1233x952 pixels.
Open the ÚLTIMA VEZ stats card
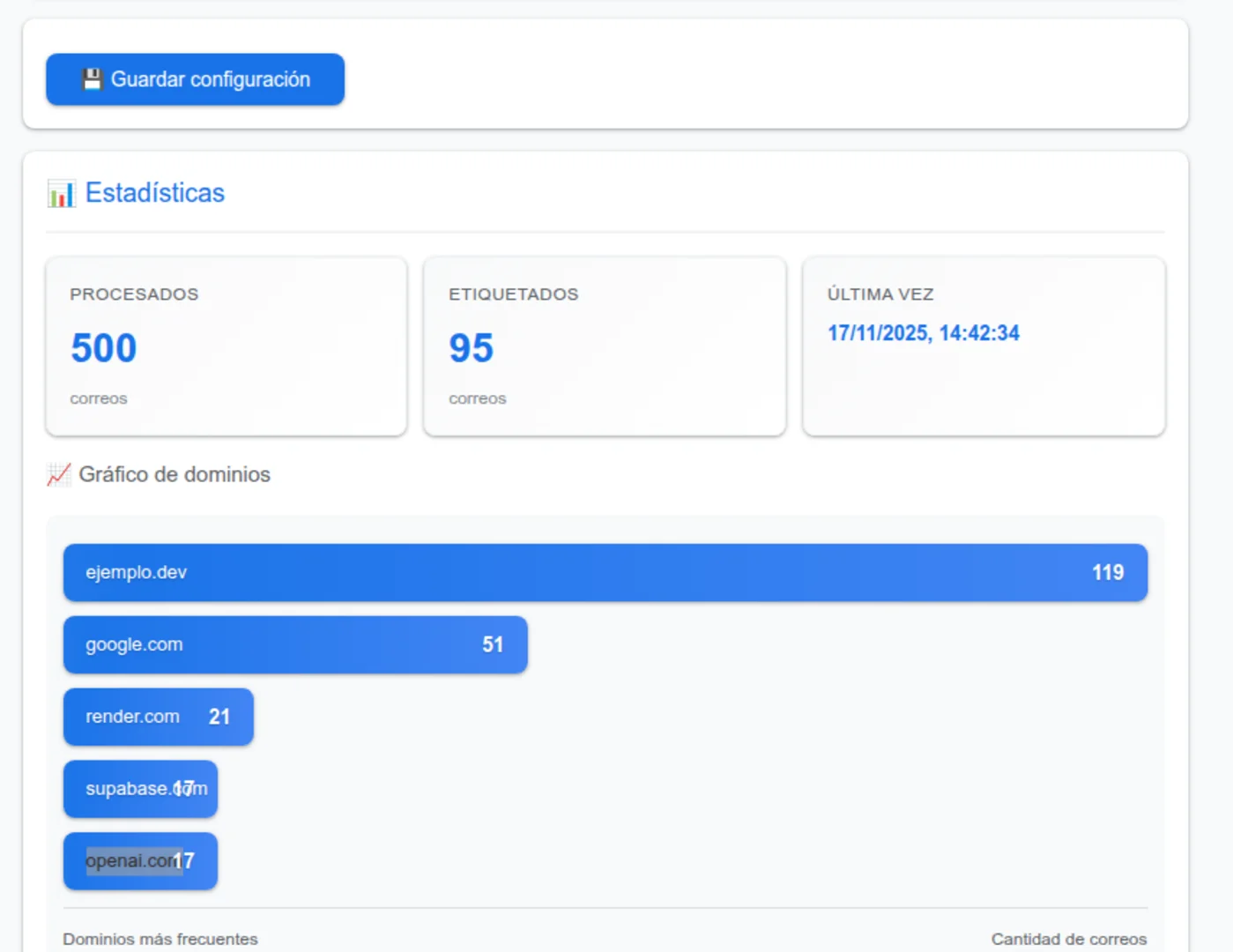click(984, 346)
